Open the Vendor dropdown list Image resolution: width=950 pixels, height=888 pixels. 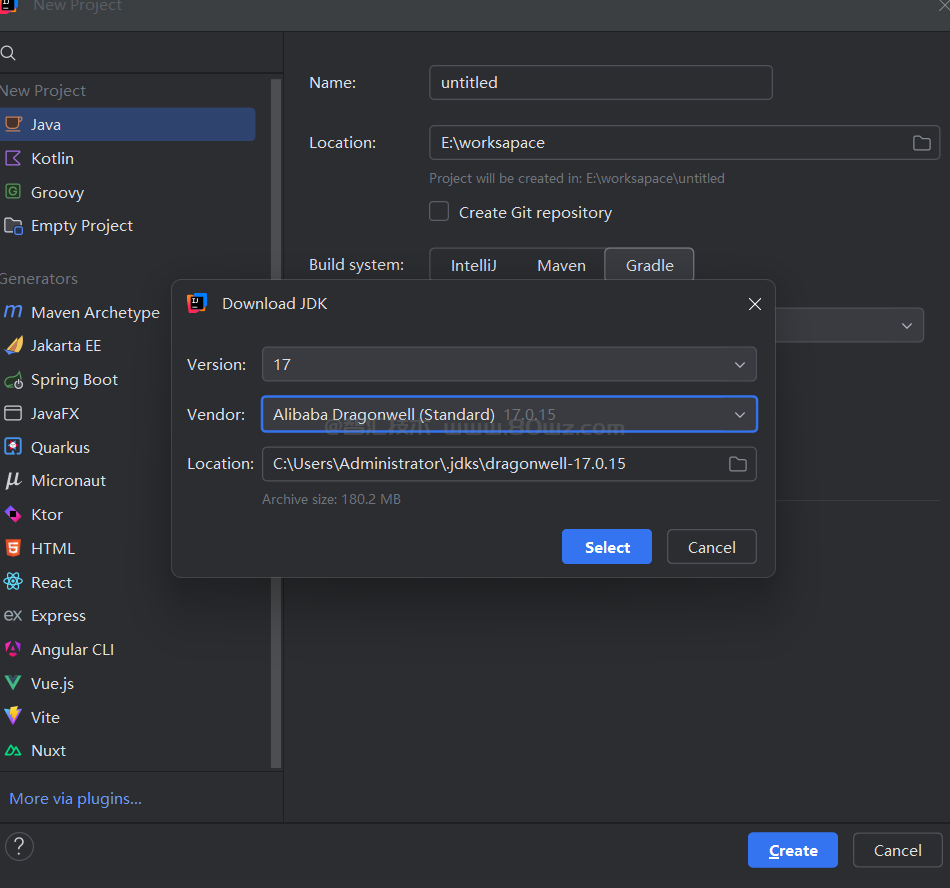point(509,414)
